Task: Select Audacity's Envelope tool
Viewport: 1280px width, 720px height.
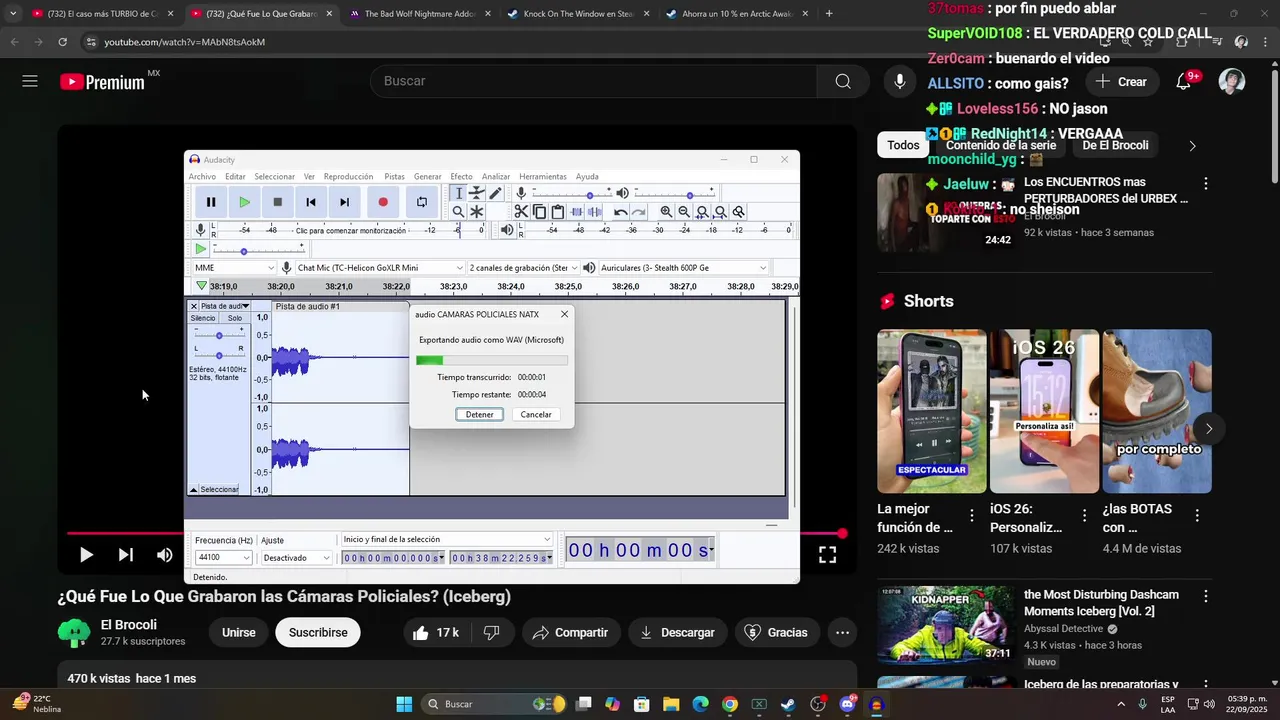Action: click(x=477, y=193)
